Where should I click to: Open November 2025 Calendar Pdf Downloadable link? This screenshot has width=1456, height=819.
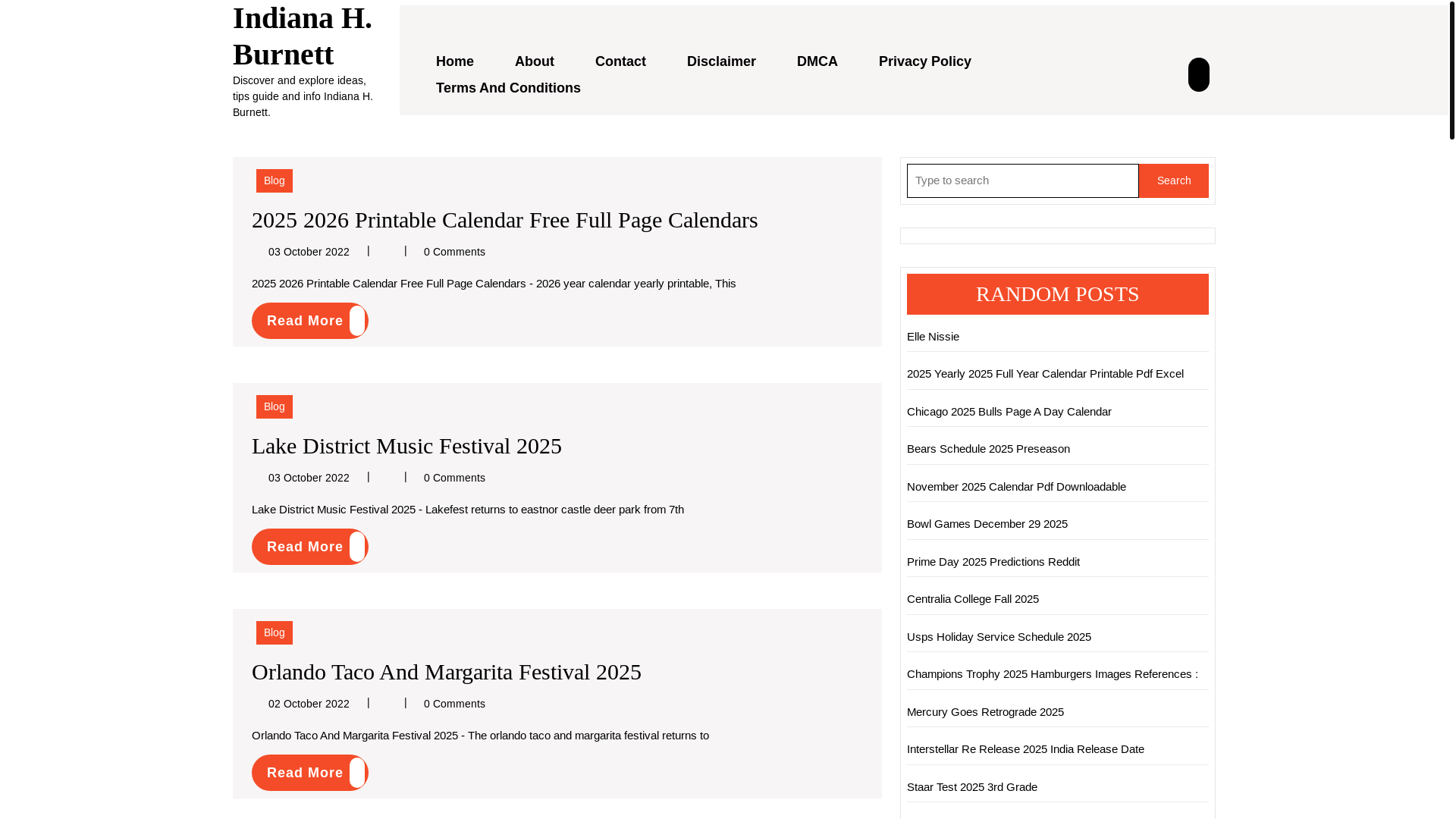(1016, 487)
